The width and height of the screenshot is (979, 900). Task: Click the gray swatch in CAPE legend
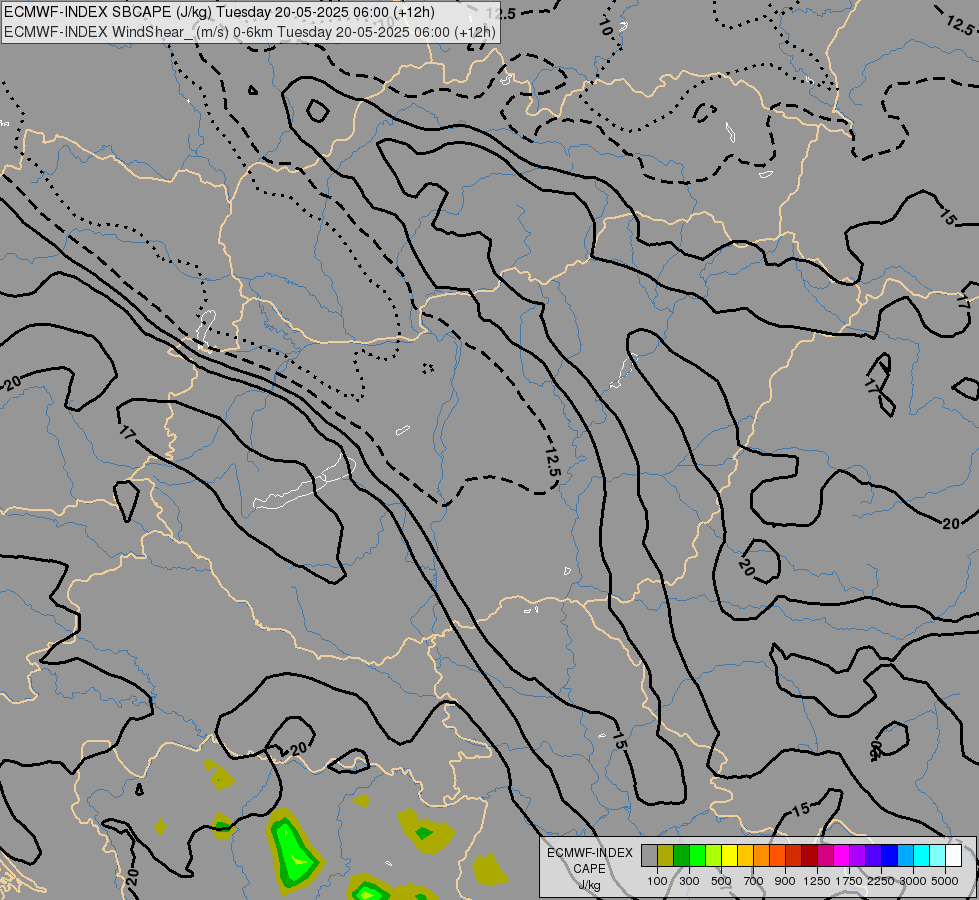pyautogui.click(x=649, y=856)
